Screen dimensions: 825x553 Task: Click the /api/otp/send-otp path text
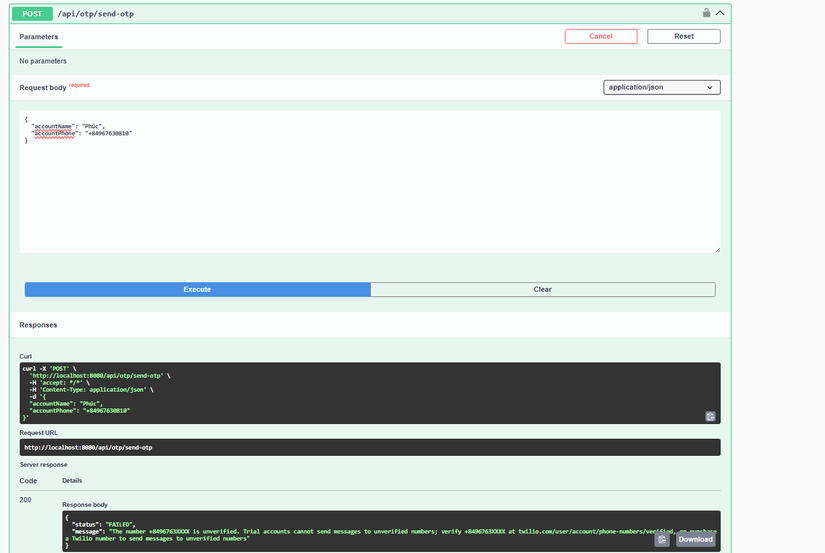click(x=96, y=14)
